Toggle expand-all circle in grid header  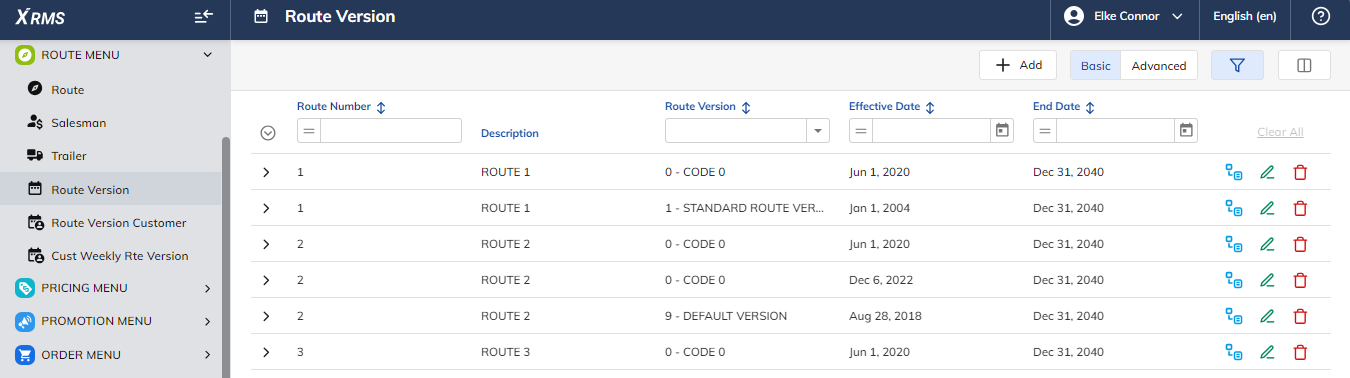click(x=267, y=133)
